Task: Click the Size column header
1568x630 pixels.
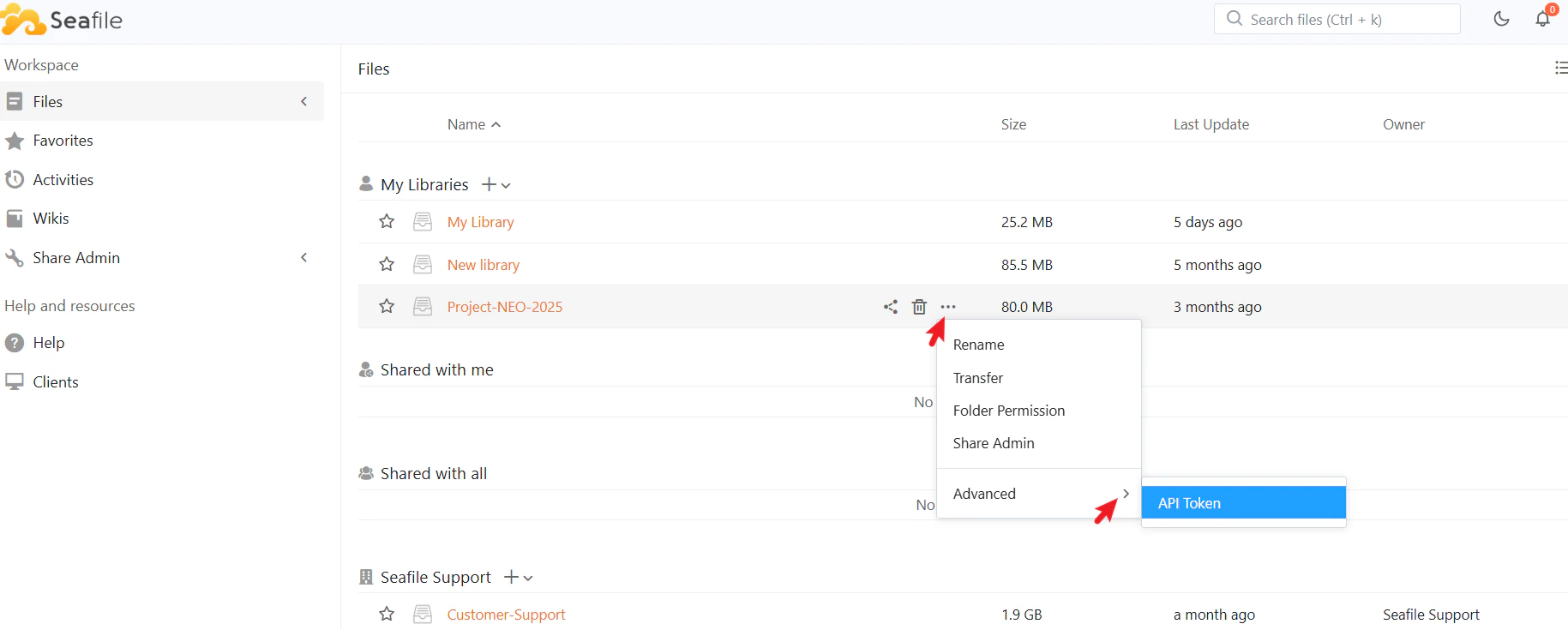Action: click(1013, 124)
